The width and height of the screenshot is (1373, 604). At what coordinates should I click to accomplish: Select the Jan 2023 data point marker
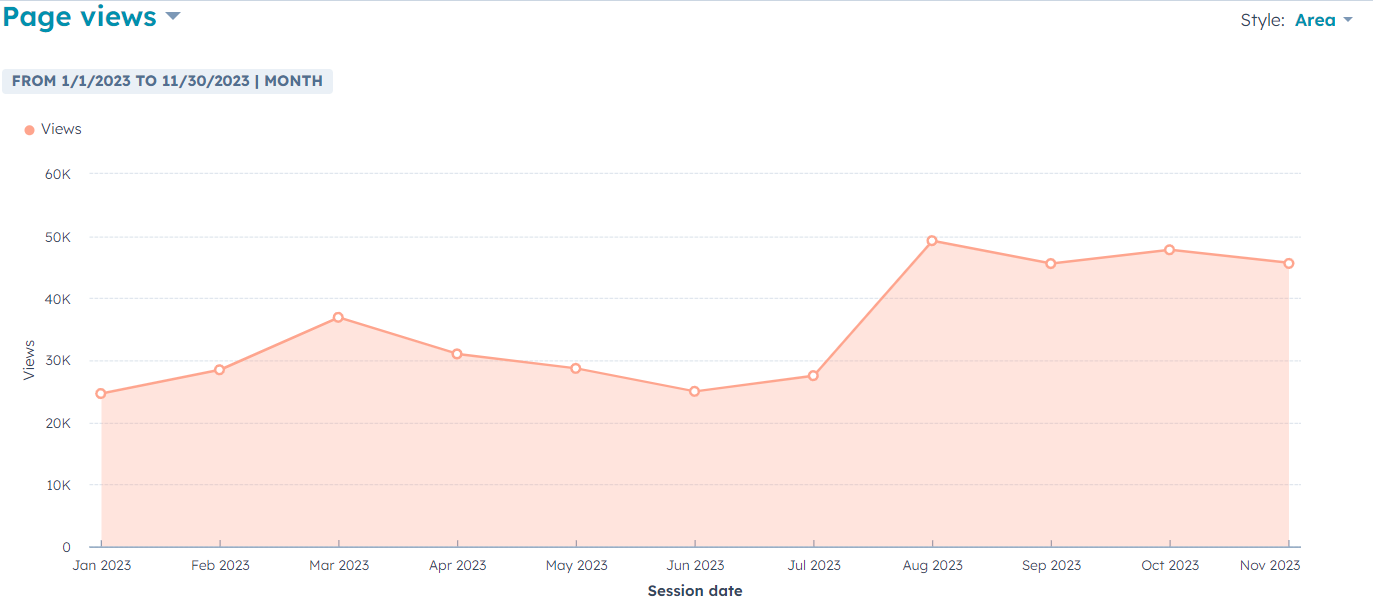coord(101,394)
